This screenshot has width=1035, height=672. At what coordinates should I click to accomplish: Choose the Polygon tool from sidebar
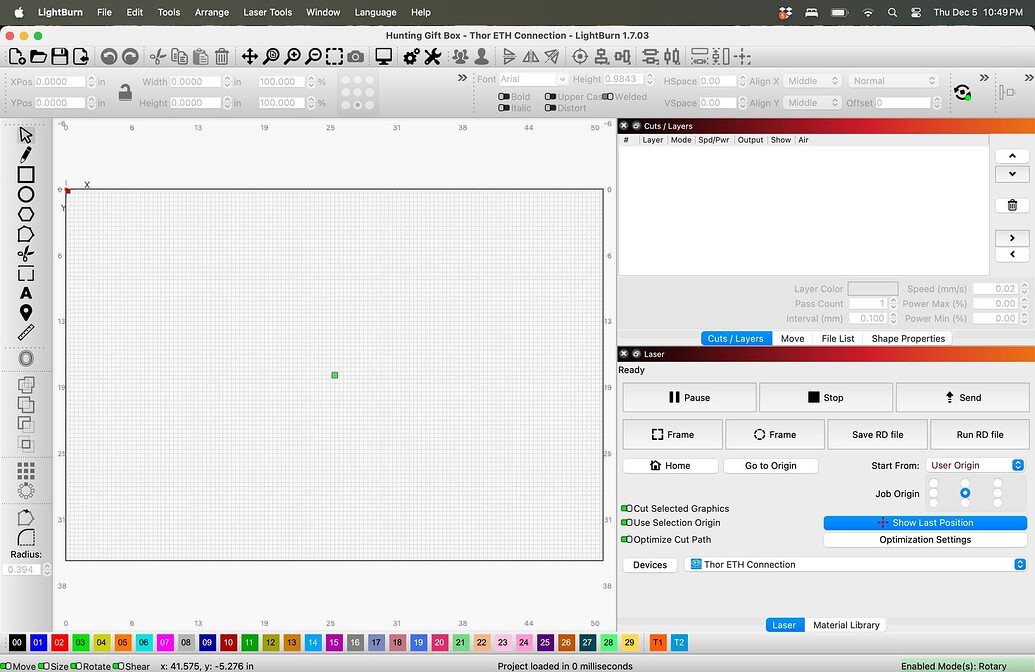click(x=28, y=213)
